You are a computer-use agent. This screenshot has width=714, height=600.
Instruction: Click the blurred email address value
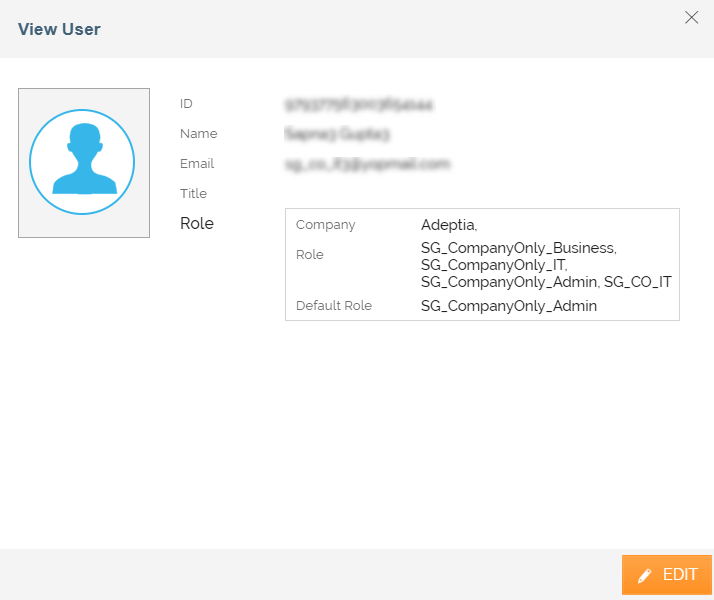click(x=367, y=164)
